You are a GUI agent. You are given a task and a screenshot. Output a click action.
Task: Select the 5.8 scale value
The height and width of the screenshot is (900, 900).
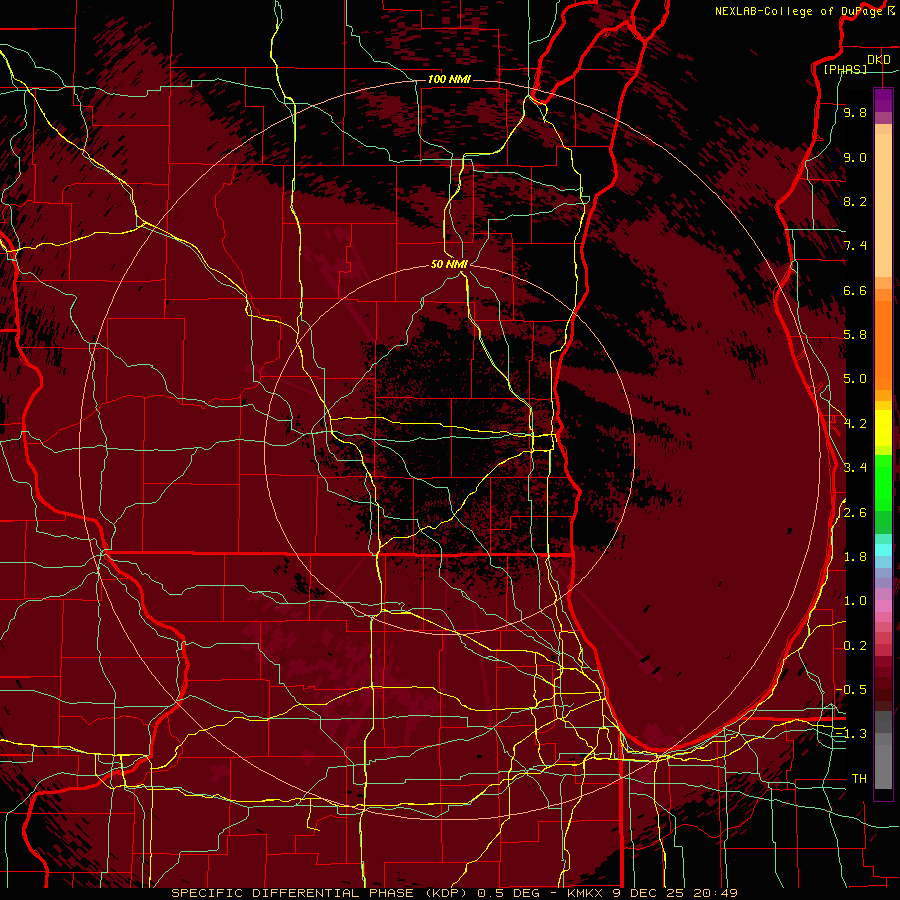pyautogui.click(x=855, y=335)
